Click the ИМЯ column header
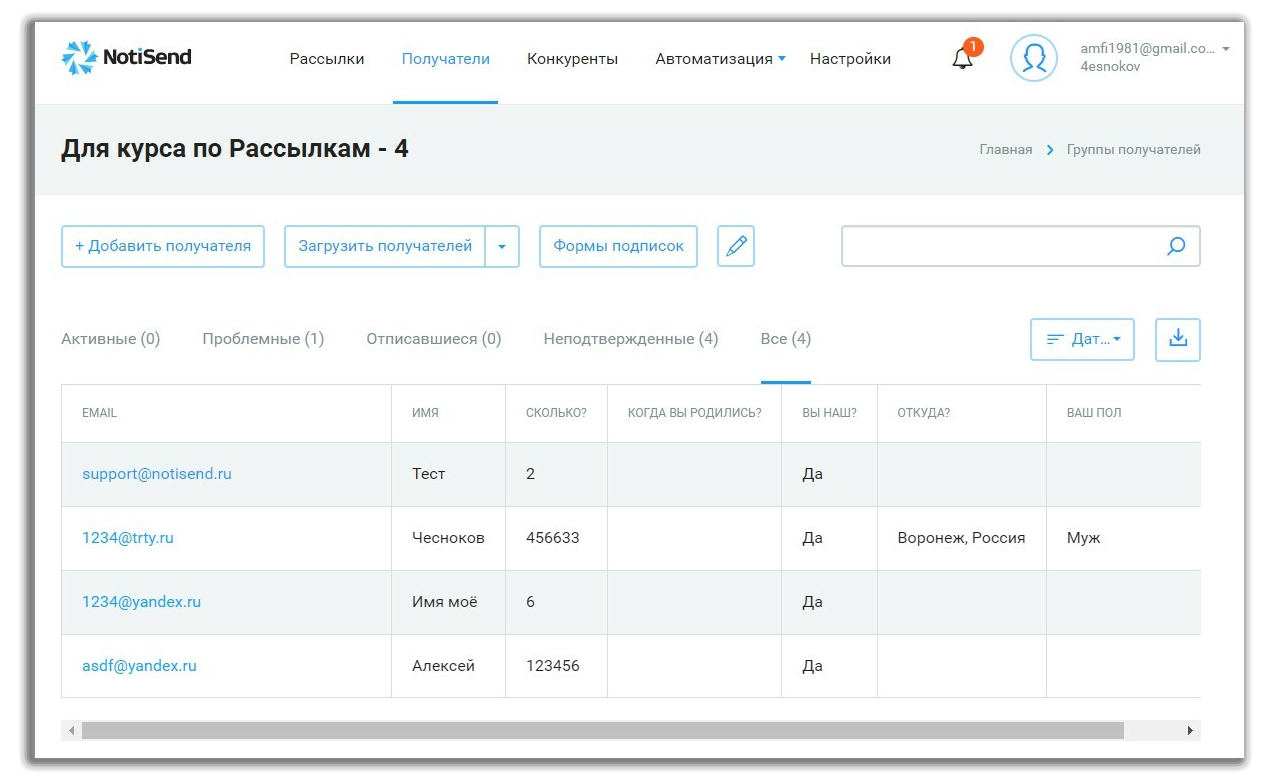The width and height of the screenshot is (1280, 780). click(425, 413)
